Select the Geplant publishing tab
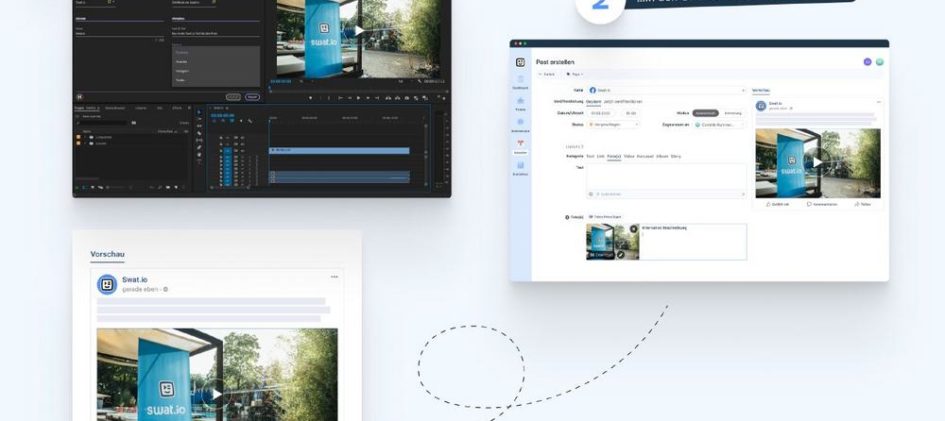The height and width of the screenshot is (421, 945). point(593,101)
